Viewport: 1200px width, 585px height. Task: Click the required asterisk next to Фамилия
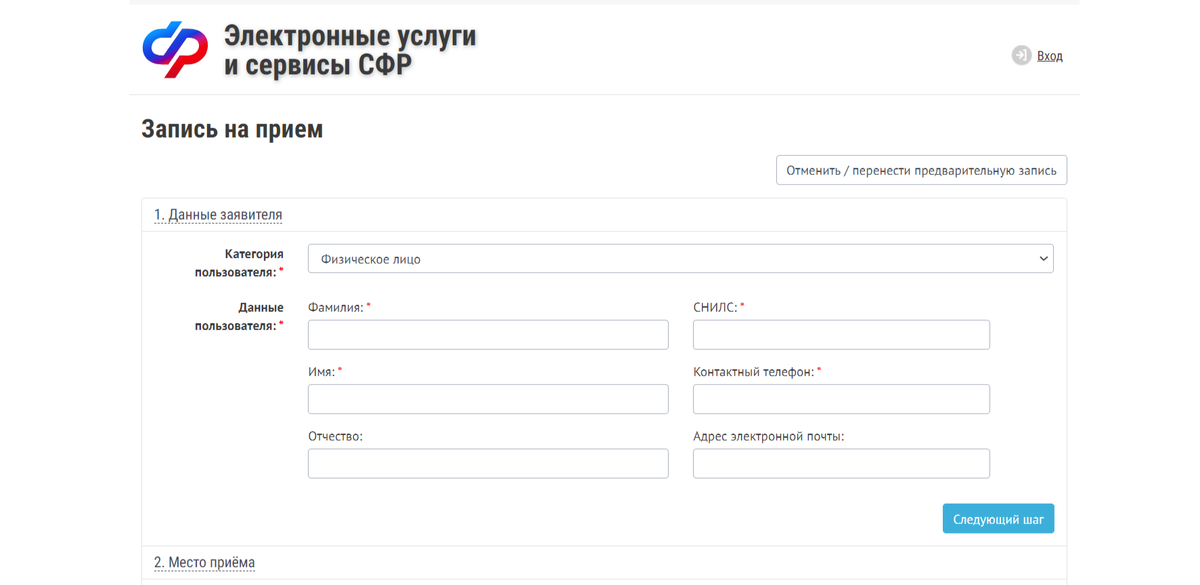tap(369, 306)
